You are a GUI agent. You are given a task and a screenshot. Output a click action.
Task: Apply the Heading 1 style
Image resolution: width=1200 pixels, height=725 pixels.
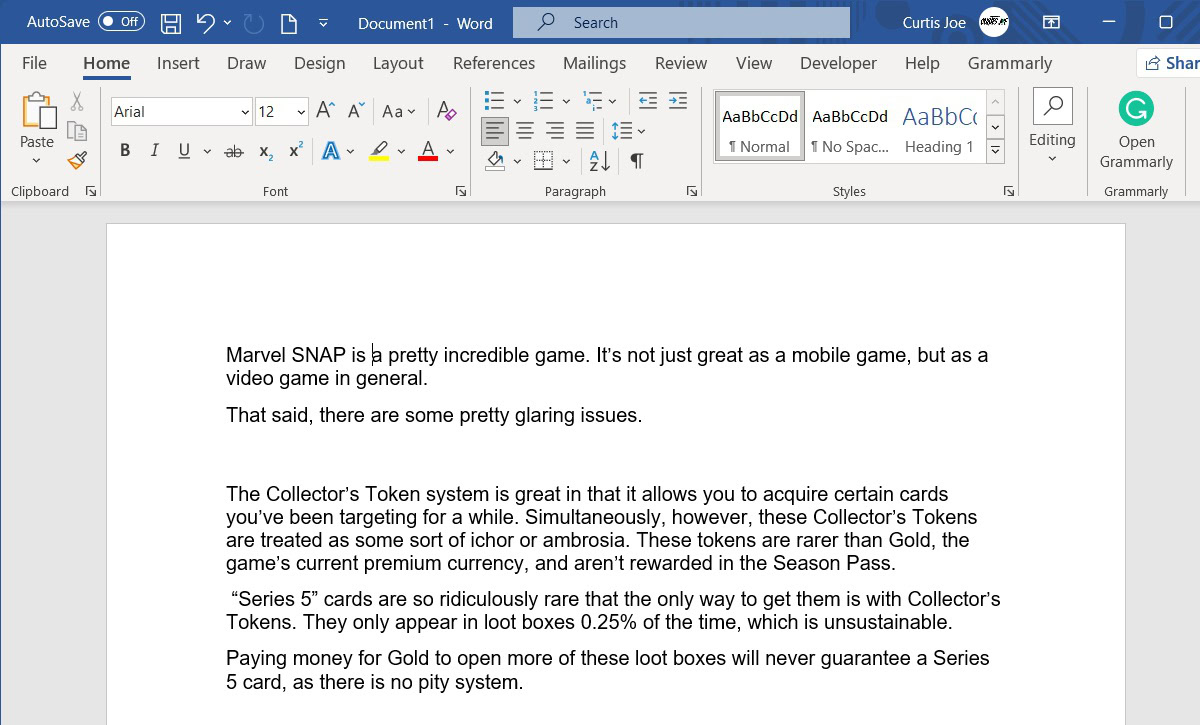tap(939, 127)
